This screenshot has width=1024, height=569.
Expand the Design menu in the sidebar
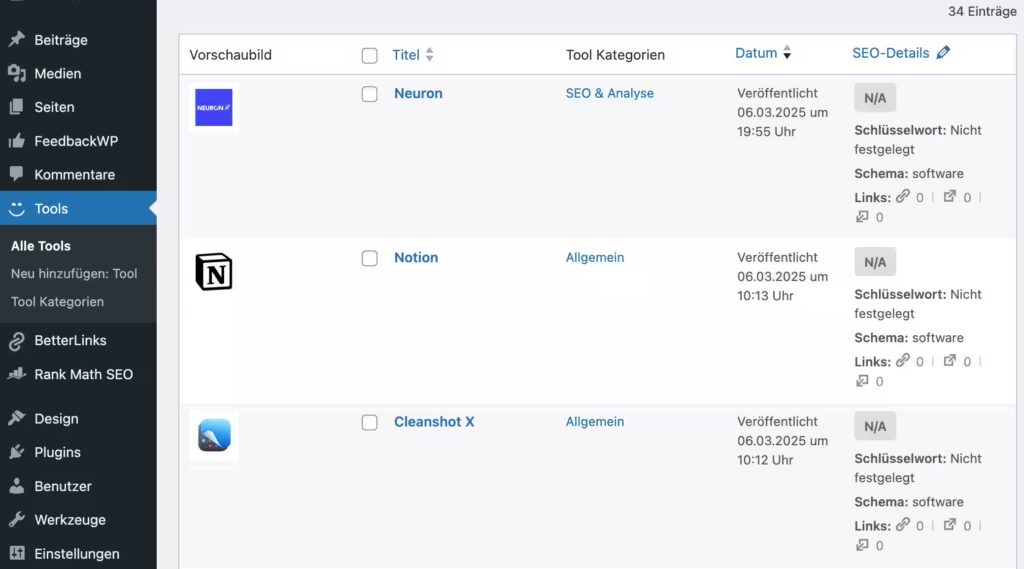click(56, 419)
